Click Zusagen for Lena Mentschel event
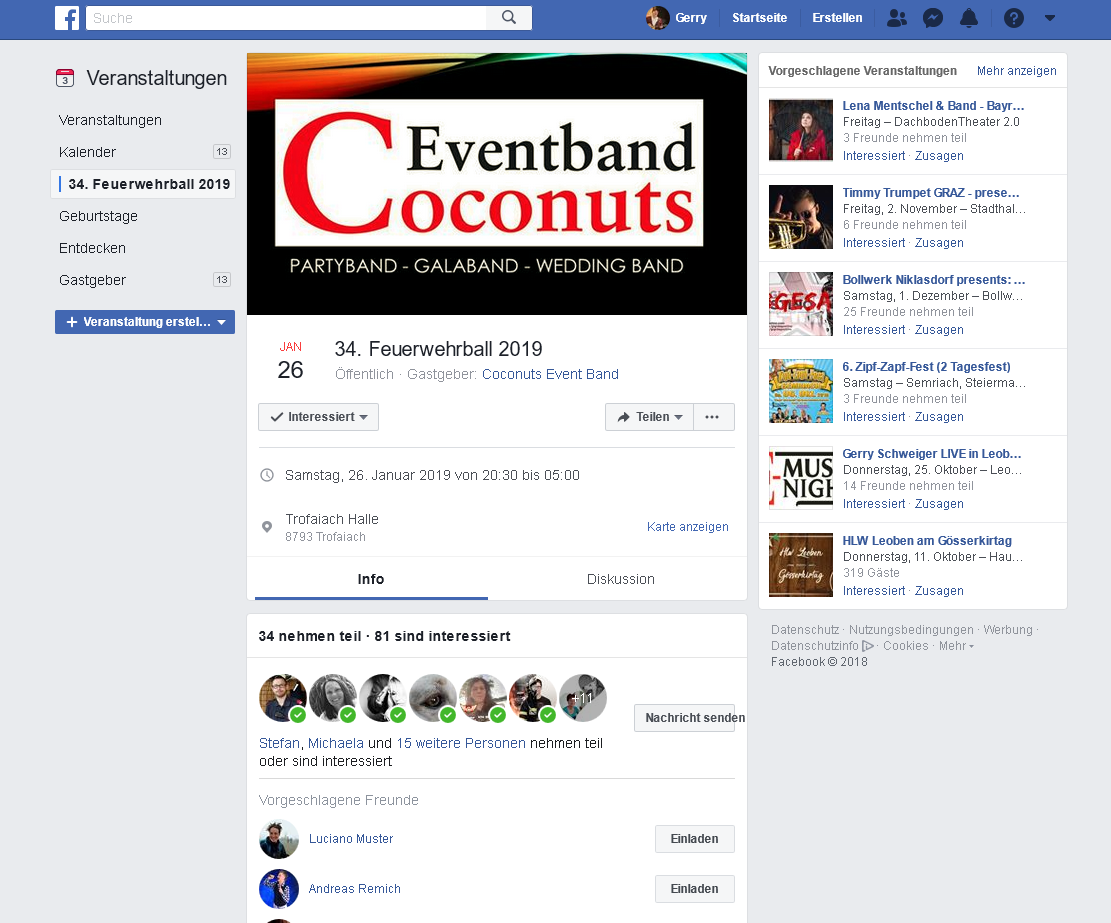 [939, 156]
